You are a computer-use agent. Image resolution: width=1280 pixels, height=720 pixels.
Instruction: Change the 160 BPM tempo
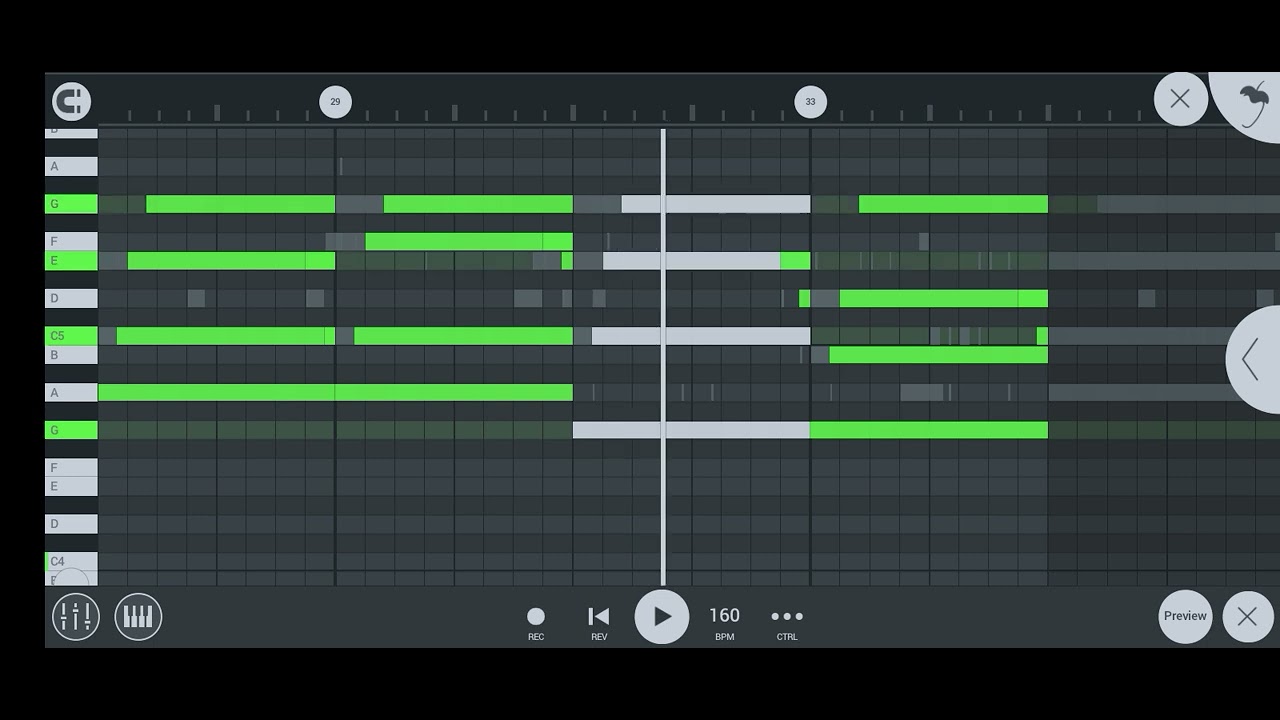coord(724,622)
